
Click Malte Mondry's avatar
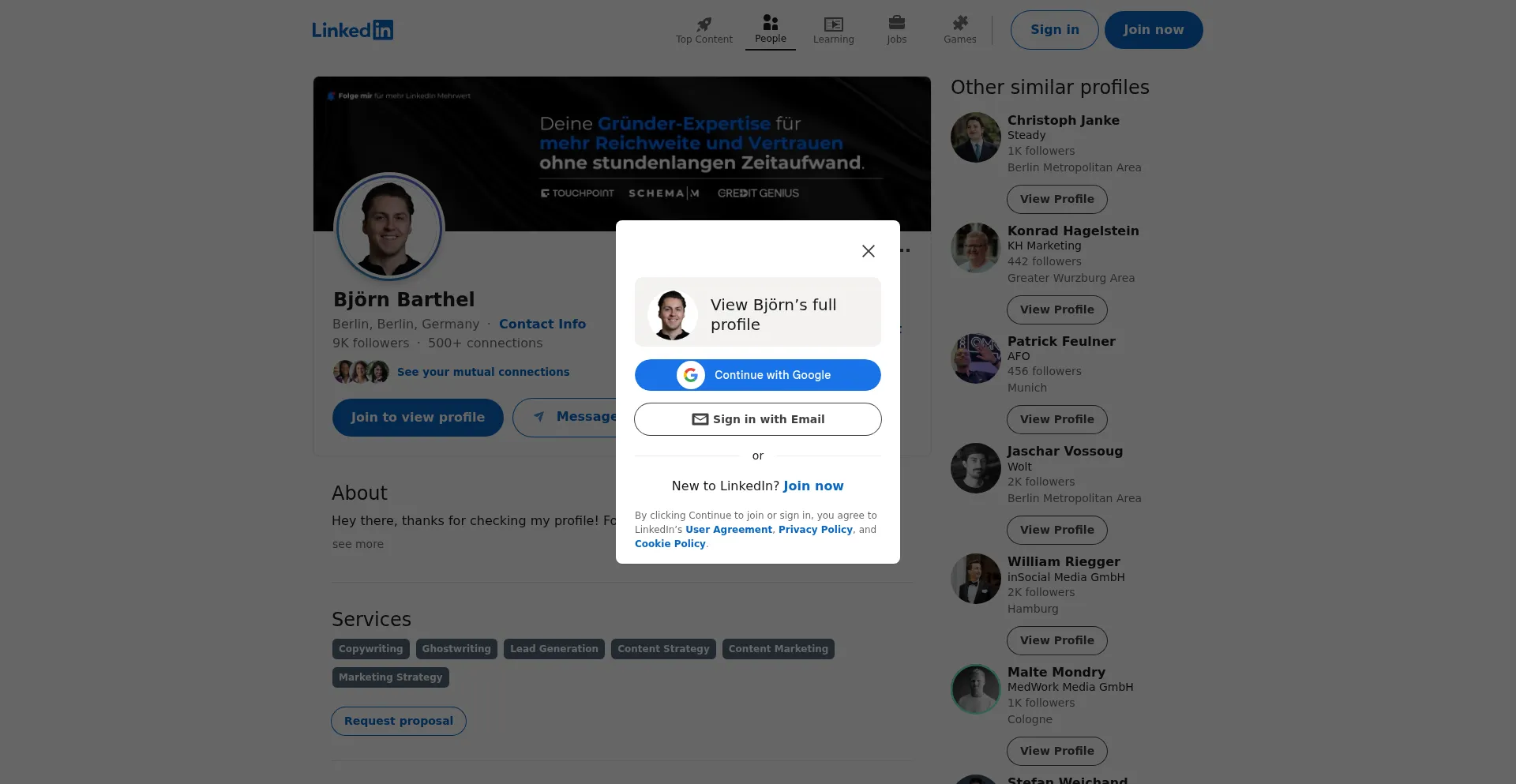[976, 689]
